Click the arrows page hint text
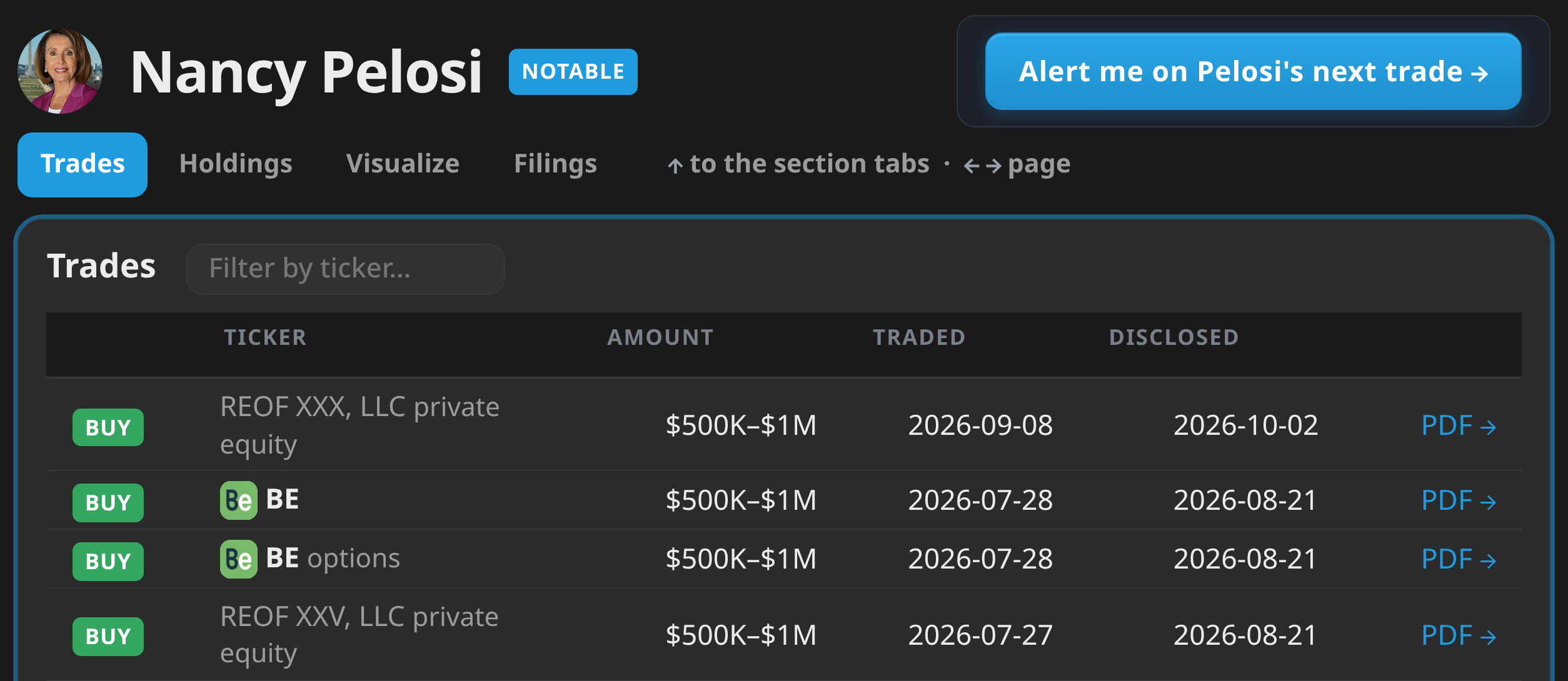The image size is (1568, 681). 1017,165
